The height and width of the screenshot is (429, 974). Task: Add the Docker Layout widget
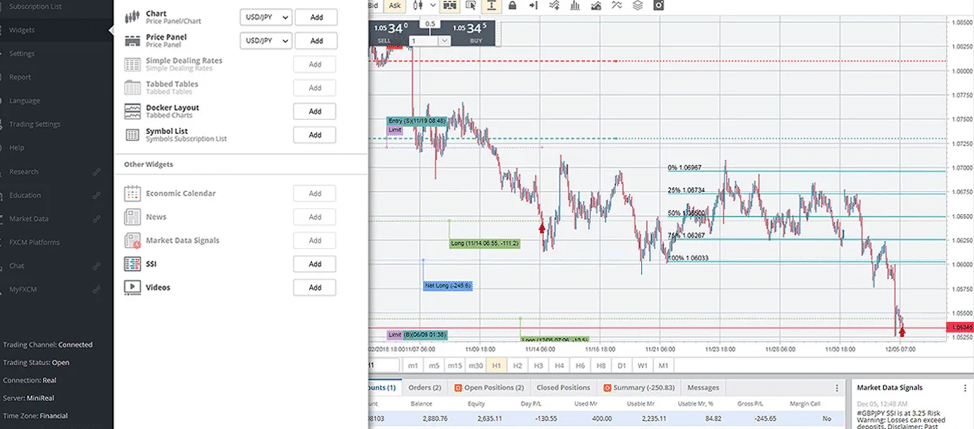tap(315, 112)
